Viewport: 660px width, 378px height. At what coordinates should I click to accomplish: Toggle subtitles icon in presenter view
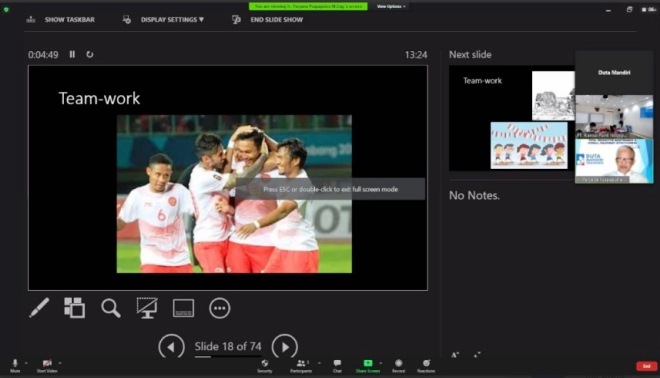184,308
